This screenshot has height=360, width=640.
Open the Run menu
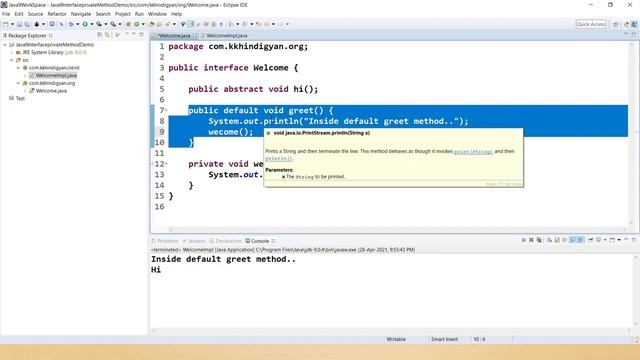pyautogui.click(x=139, y=14)
